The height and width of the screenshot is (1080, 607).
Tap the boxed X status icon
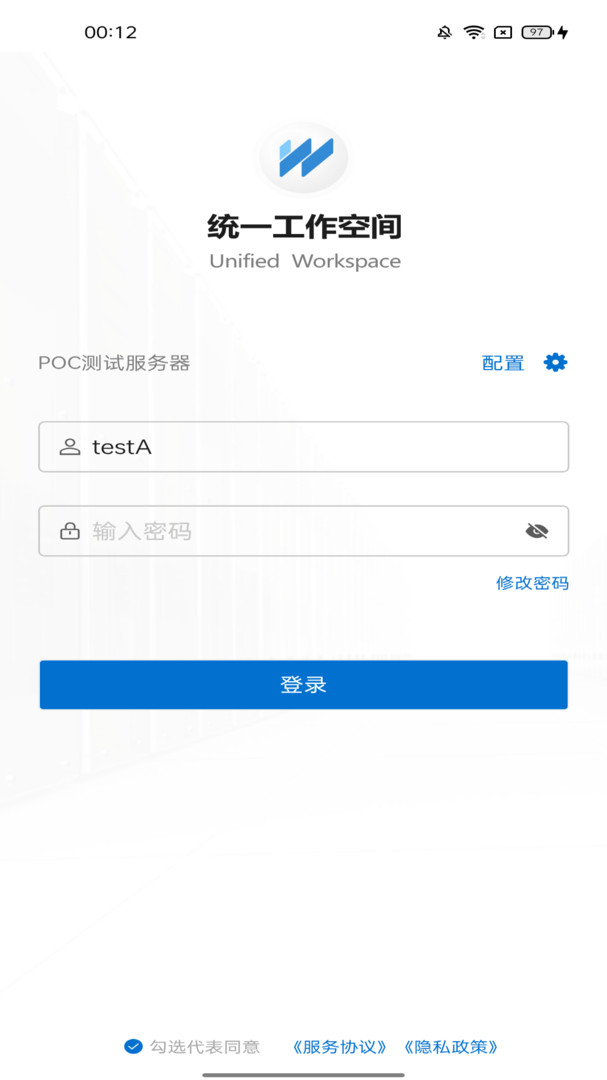[503, 32]
